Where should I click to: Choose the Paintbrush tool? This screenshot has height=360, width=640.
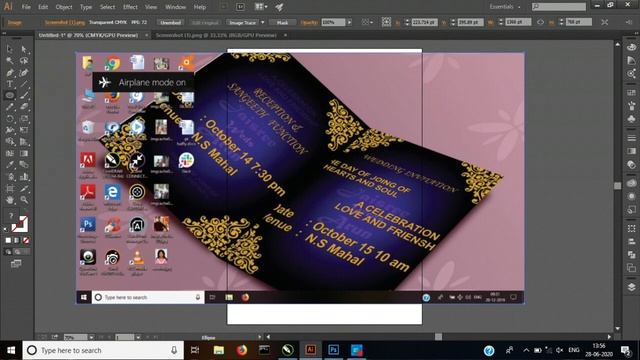pyautogui.click(x=24, y=96)
